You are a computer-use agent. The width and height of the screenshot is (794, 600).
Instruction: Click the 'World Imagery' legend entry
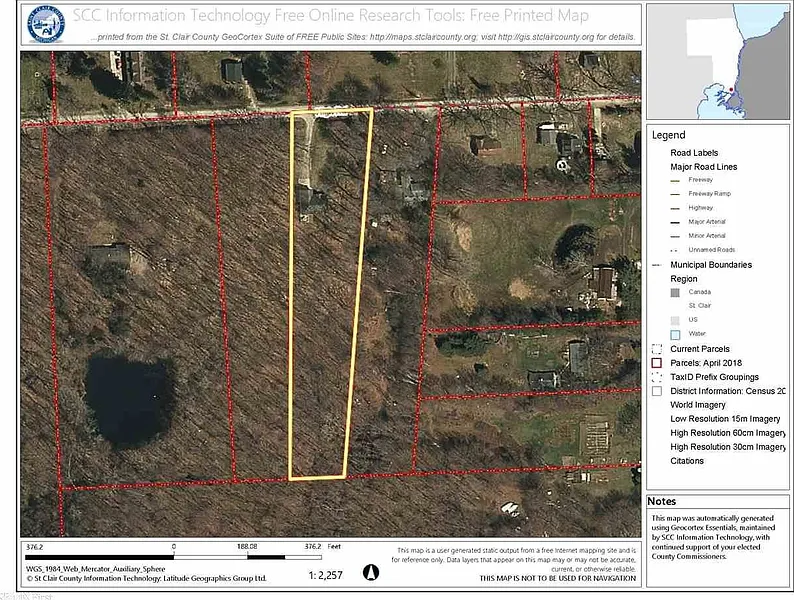698,405
